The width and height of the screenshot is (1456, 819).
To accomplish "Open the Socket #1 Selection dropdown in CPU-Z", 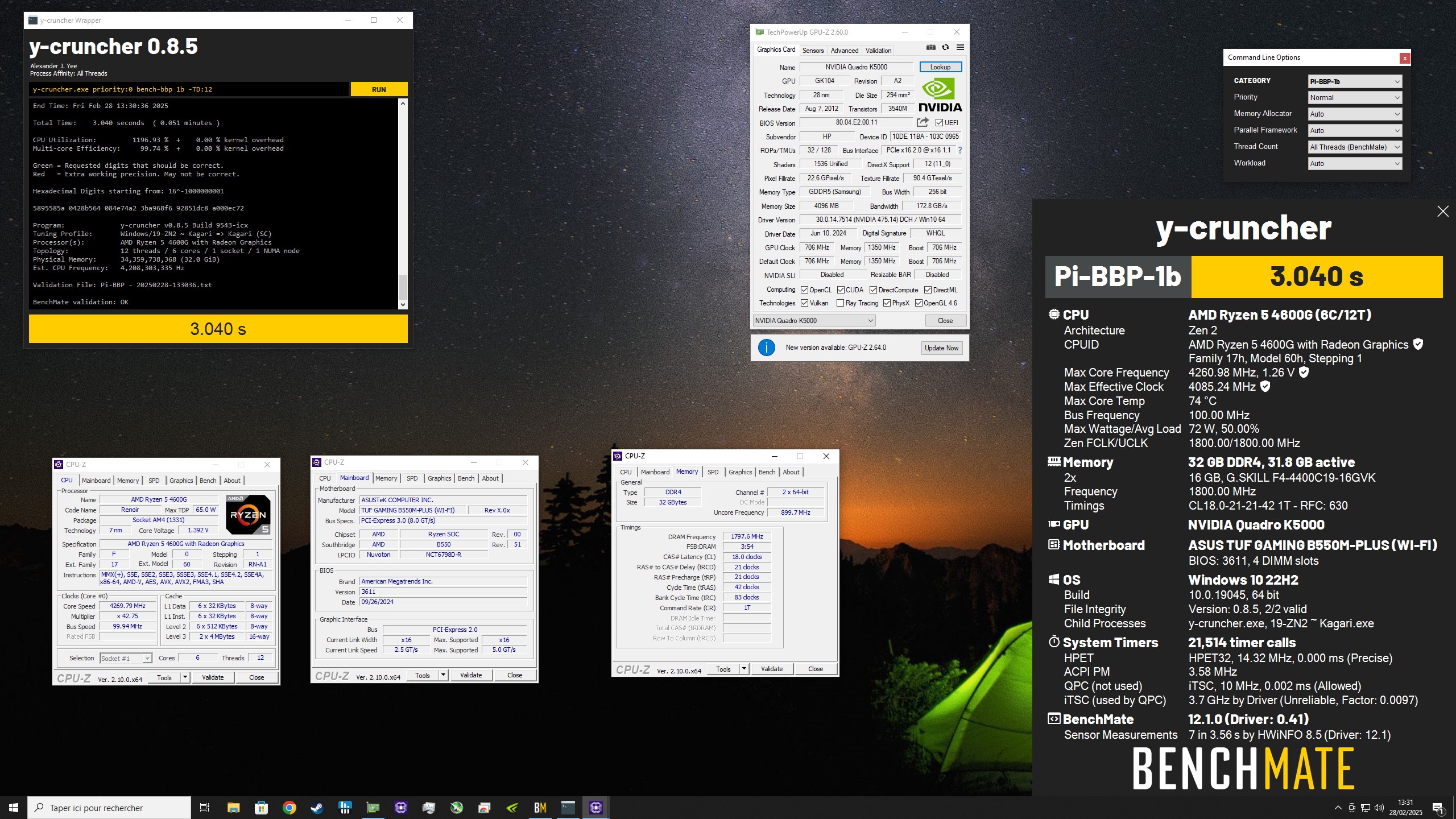I will (x=126, y=658).
